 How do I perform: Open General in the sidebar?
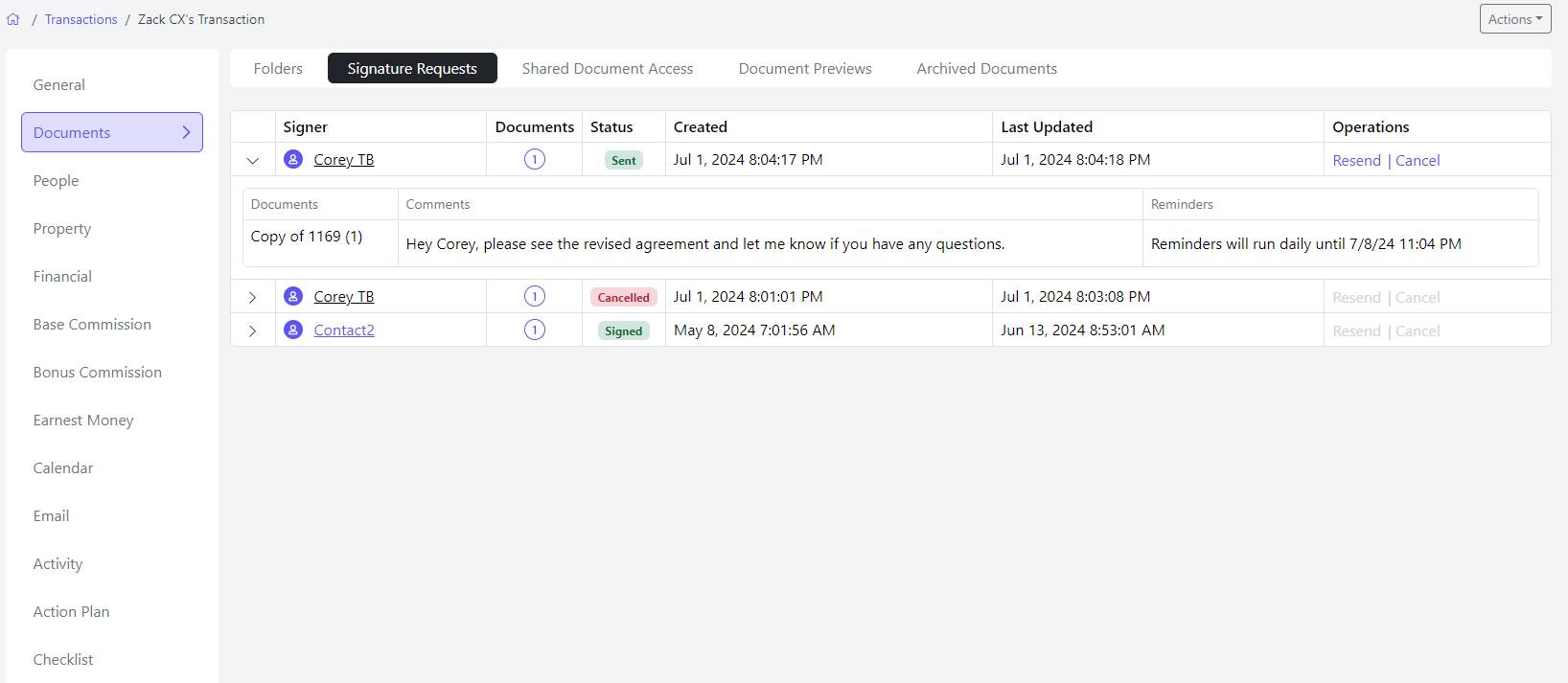click(59, 84)
